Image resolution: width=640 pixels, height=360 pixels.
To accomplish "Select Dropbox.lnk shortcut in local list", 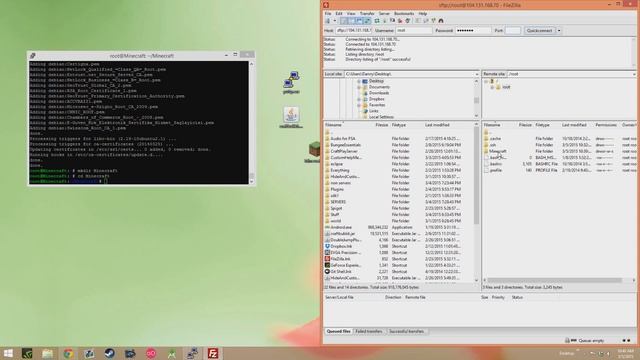I will tap(341, 247).
